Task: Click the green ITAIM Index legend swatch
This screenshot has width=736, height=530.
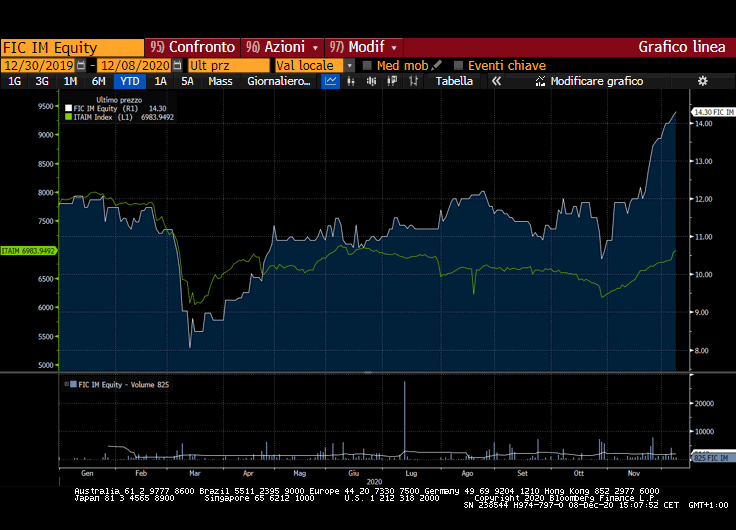Action: (68, 116)
